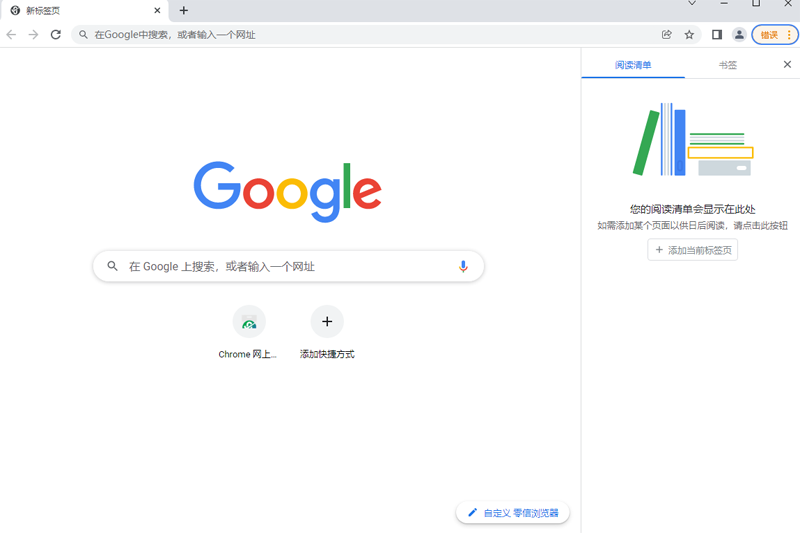Click the share page icon in address bar
This screenshot has width=800, height=533.
(x=666, y=35)
